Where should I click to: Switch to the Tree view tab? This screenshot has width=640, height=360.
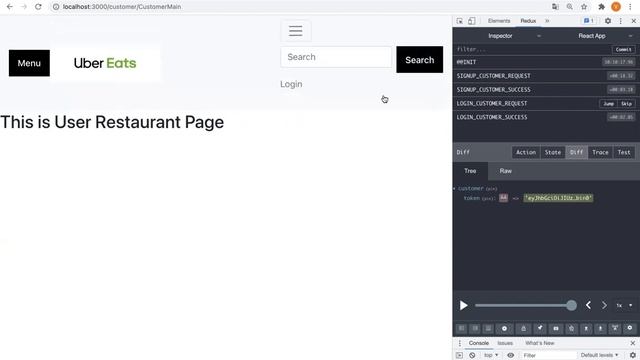tap(470, 171)
